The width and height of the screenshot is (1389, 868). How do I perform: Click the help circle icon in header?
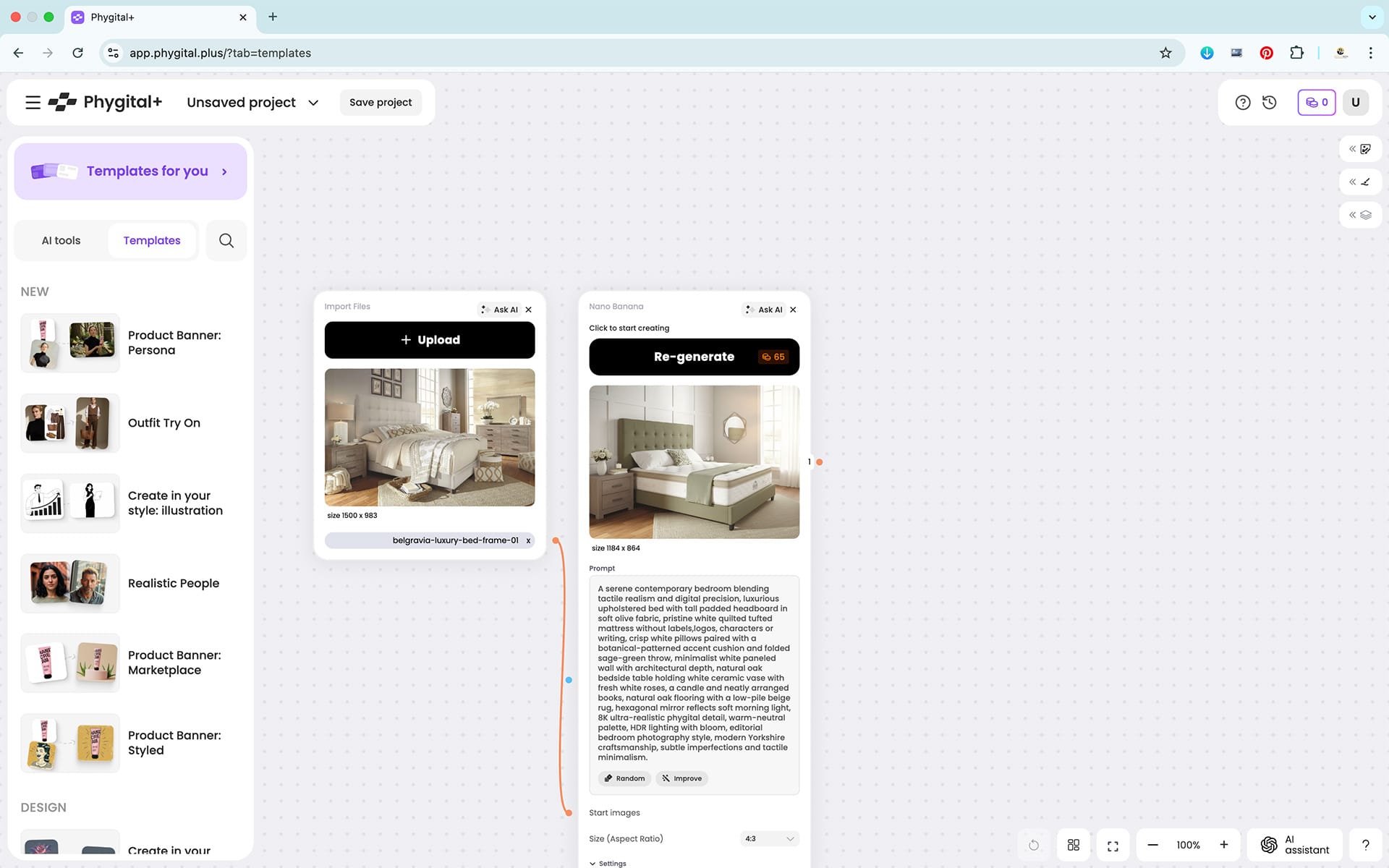click(1242, 103)
